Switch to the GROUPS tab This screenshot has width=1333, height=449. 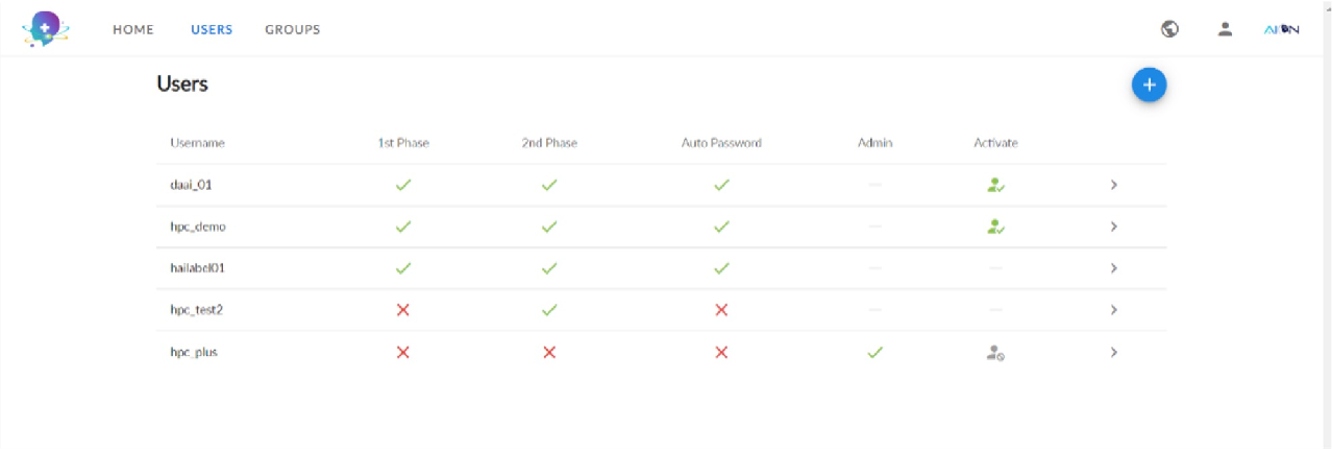click(292, 29)
